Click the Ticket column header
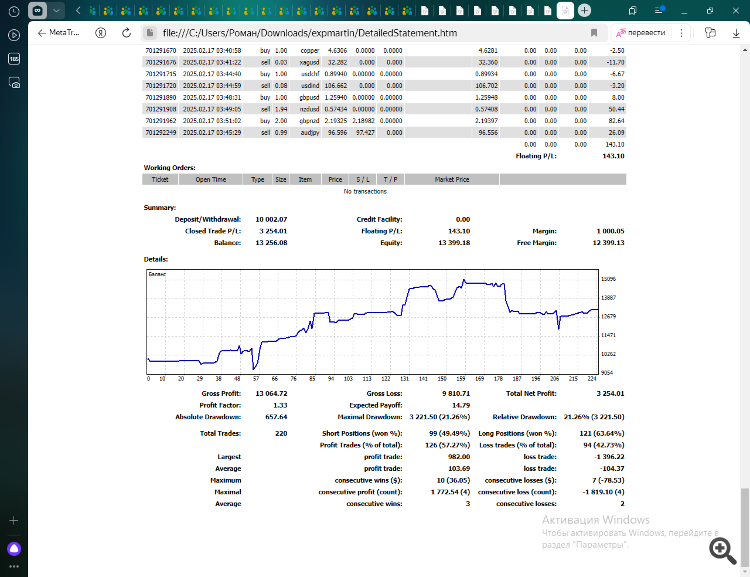Screen dimensions: 750x577 coord(160,179)
